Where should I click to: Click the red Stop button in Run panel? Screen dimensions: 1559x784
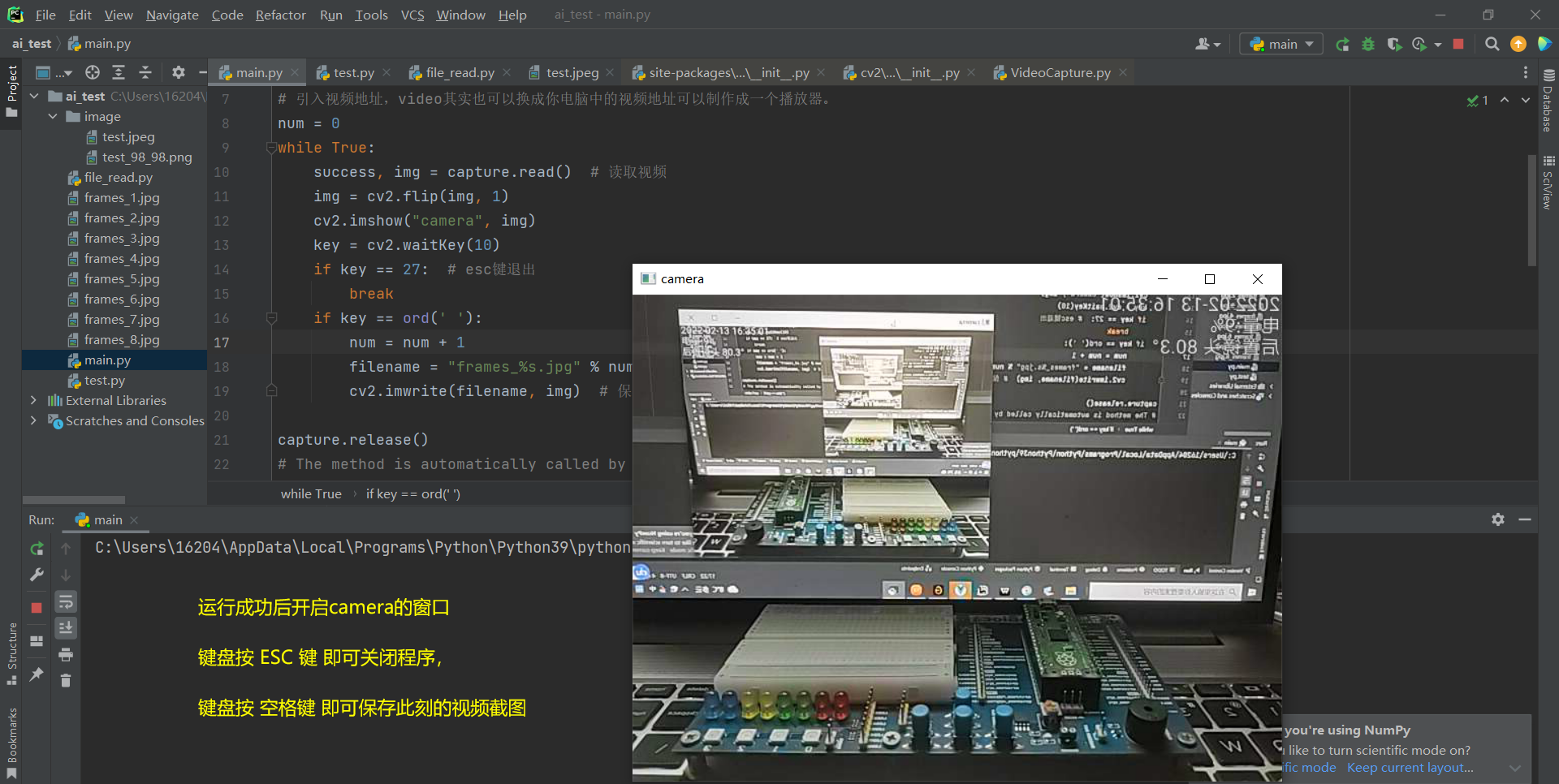pos(37,607)
